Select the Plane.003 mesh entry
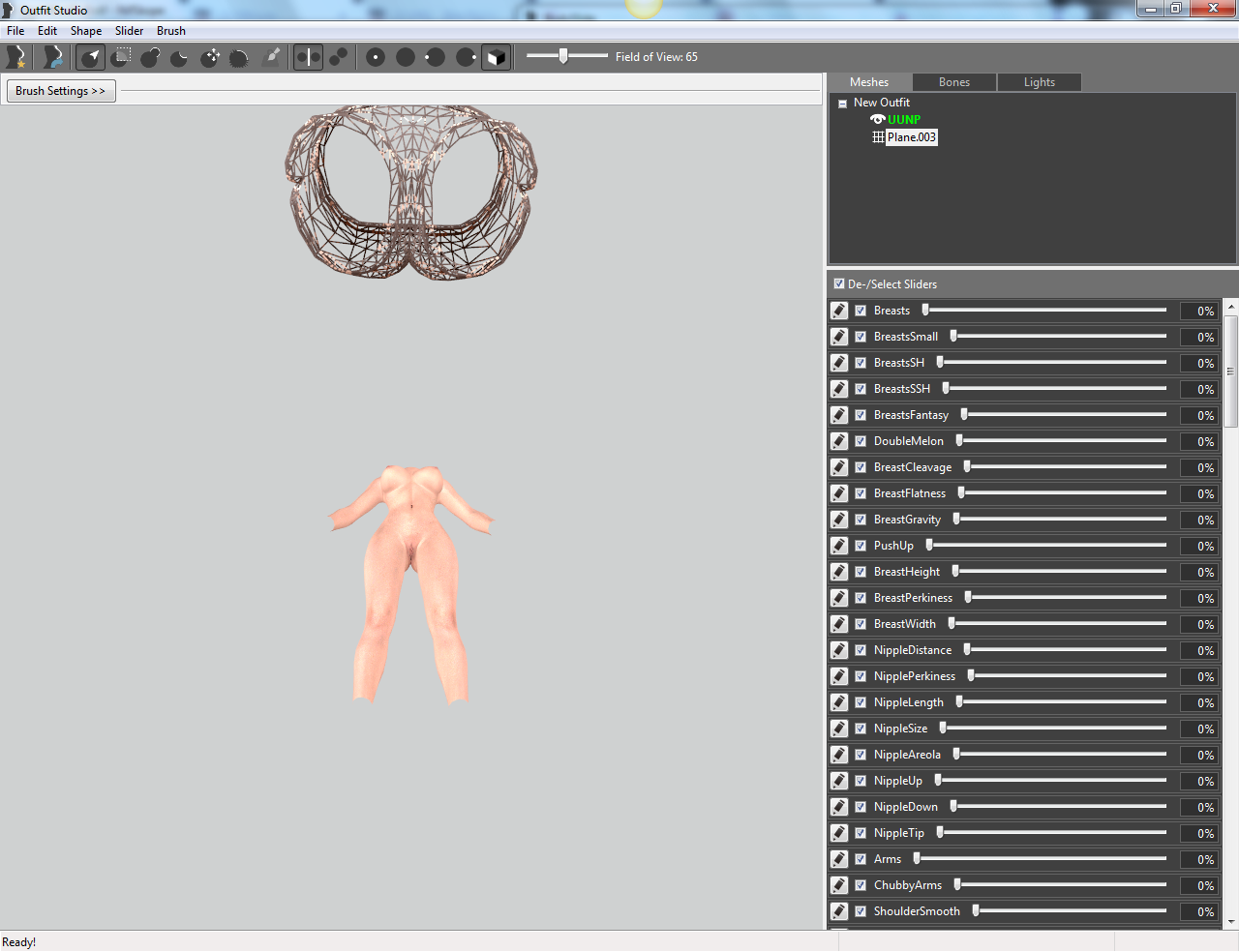1239x952 pixels. coord(912,137)
